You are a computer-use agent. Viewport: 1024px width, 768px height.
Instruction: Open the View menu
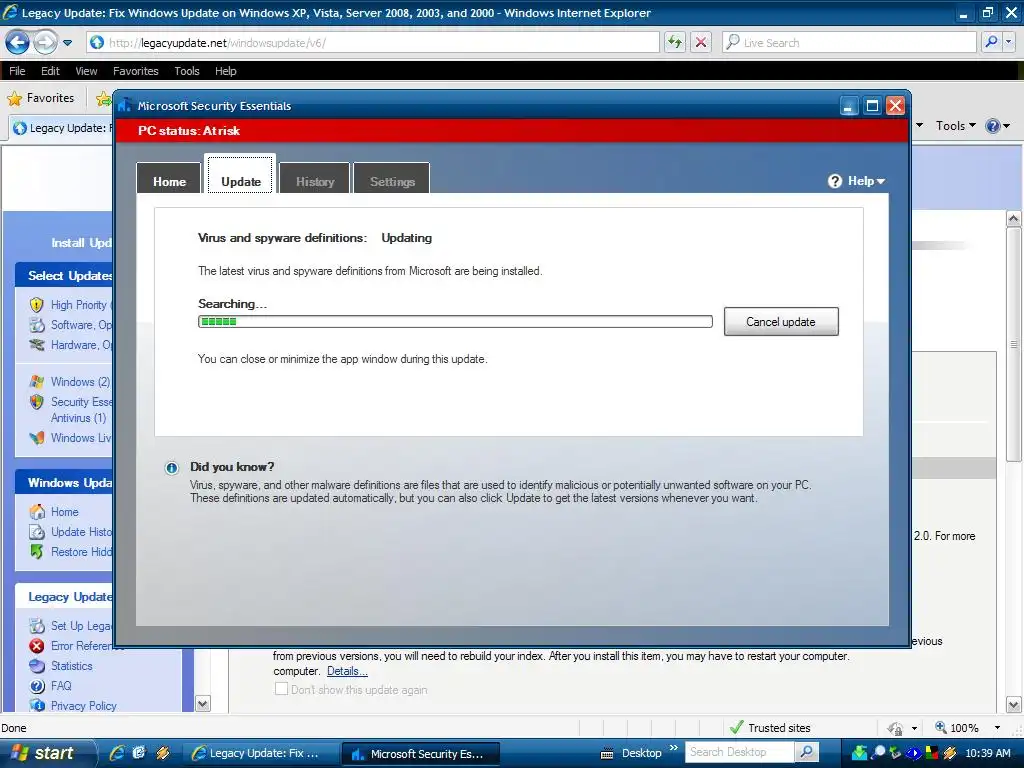86,71
